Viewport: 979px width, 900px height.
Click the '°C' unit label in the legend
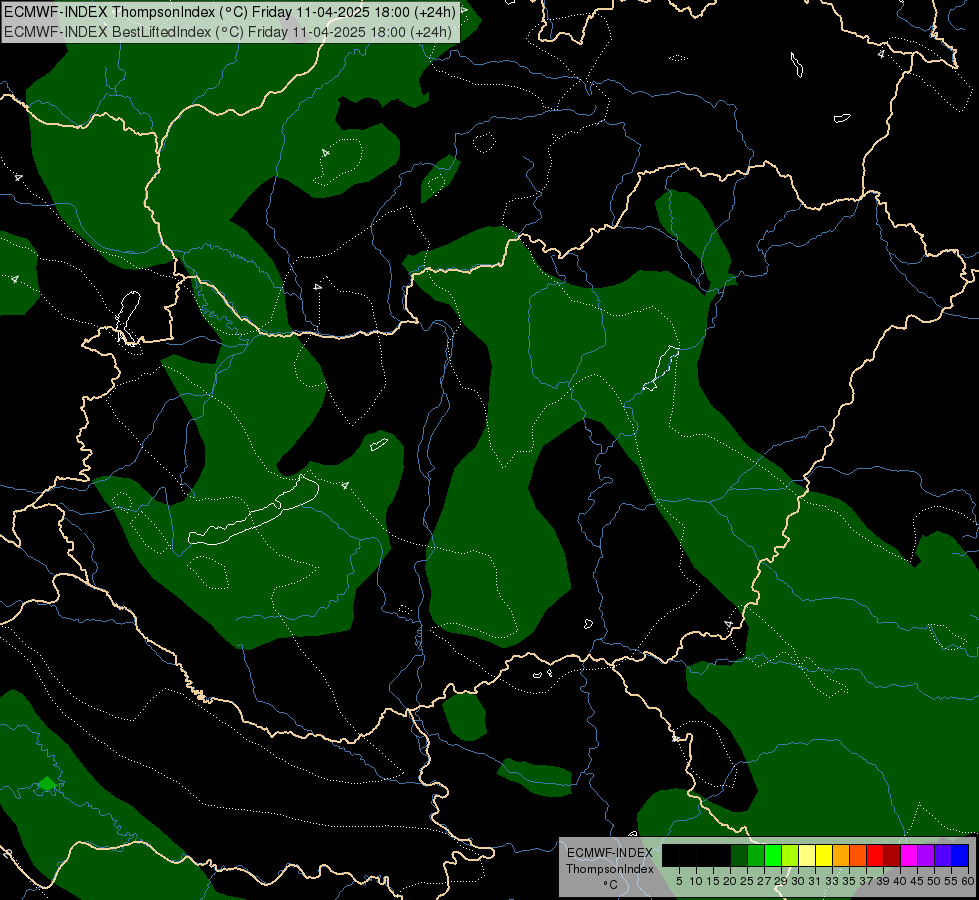pyautogui.click(x=611, y=885)
